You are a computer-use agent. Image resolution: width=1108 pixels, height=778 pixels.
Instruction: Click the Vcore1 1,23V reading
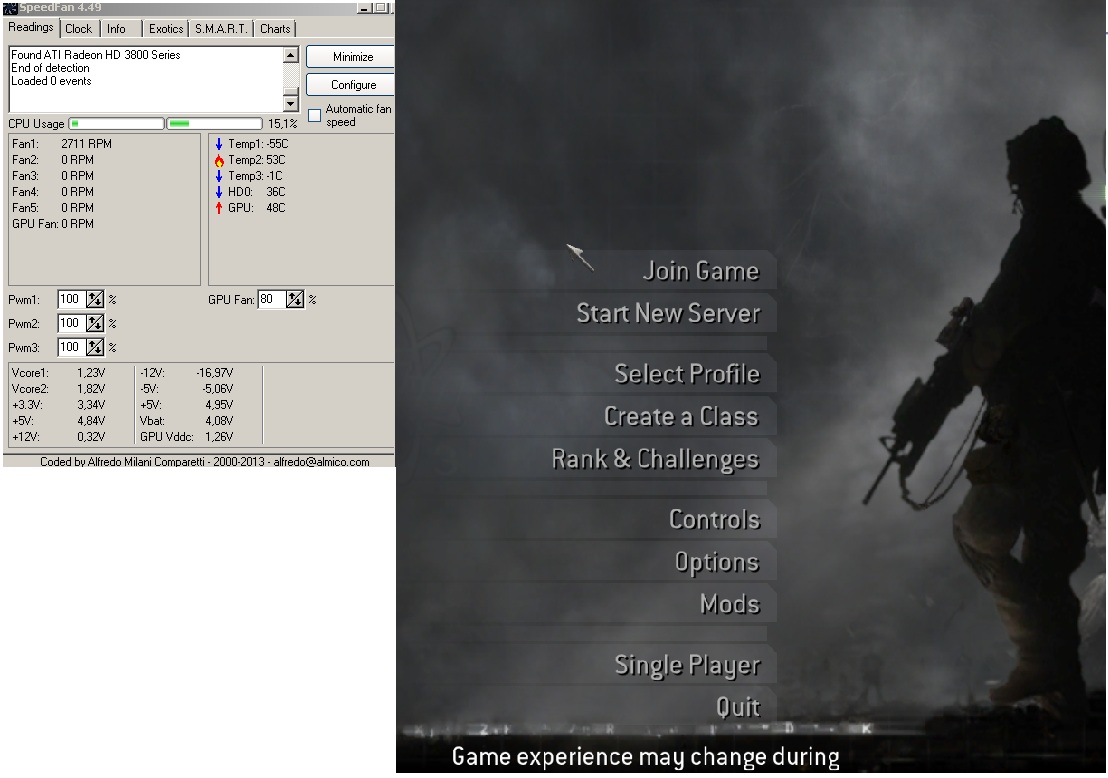59,373
